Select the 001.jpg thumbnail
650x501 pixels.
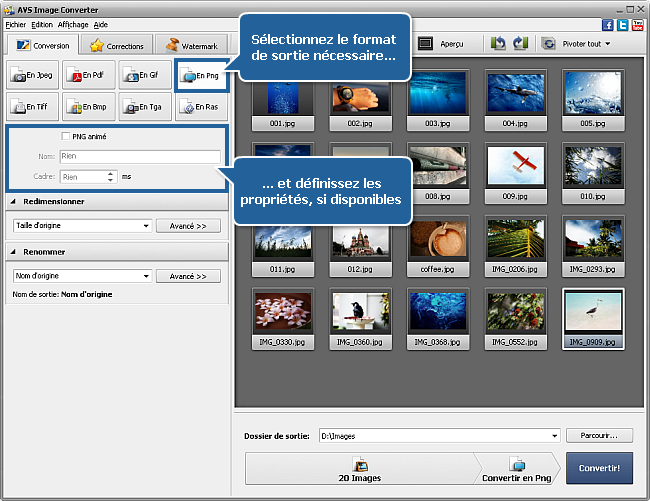(283, 106)
